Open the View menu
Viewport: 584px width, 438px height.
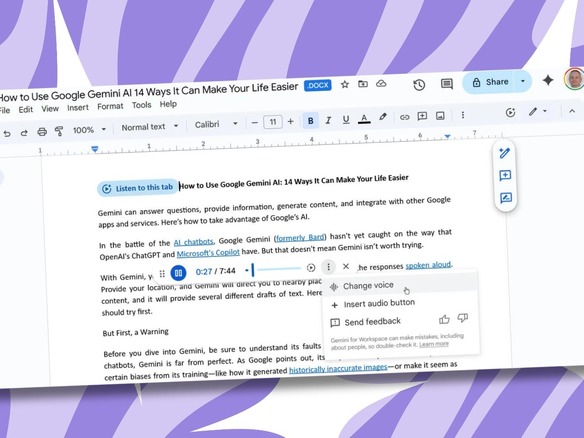point(50,108)
